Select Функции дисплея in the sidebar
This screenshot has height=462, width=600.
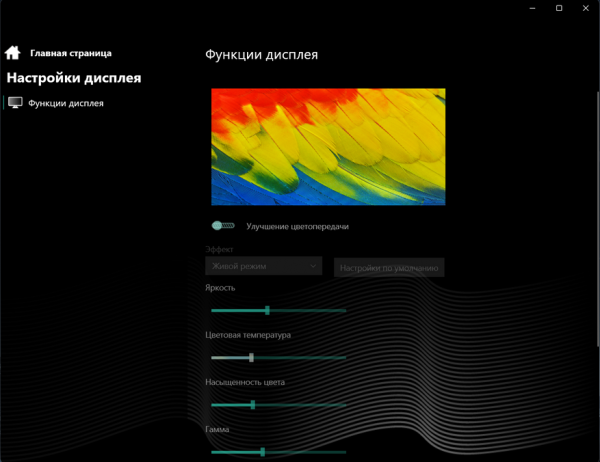[x=66, y=103]
